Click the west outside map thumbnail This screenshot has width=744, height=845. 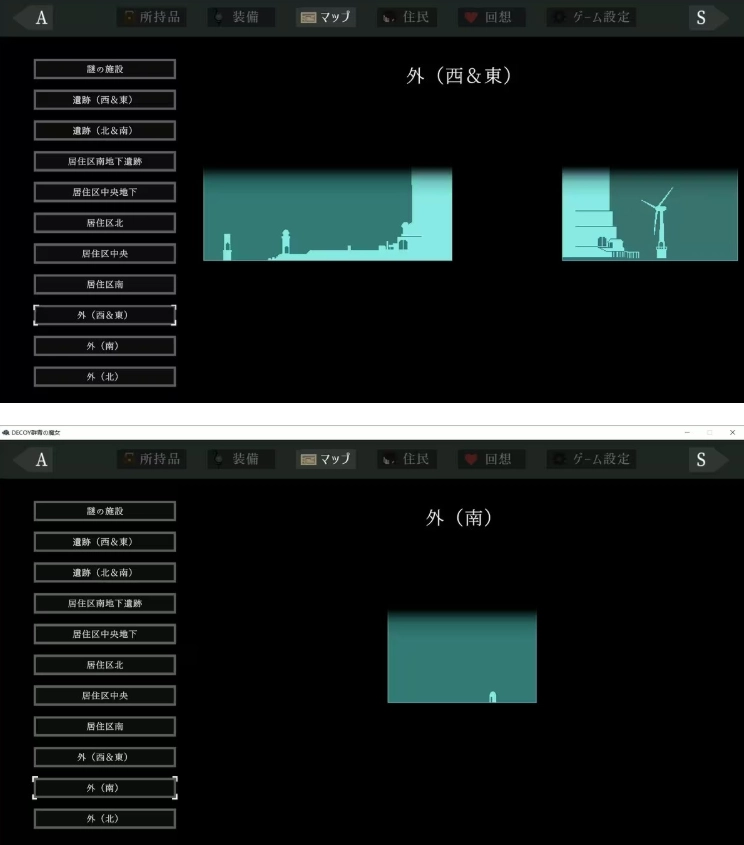[x=328, y=214]
